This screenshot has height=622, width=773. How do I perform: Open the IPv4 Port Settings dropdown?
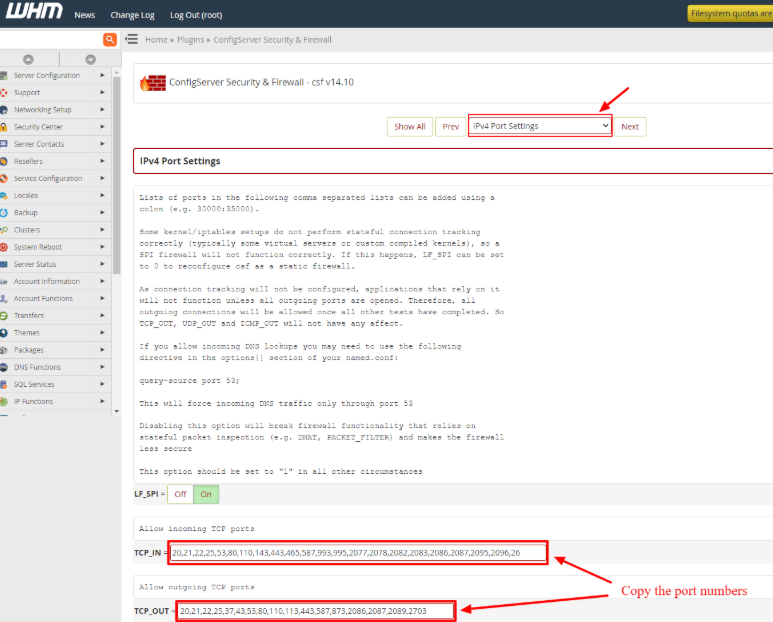coord(540,126)
